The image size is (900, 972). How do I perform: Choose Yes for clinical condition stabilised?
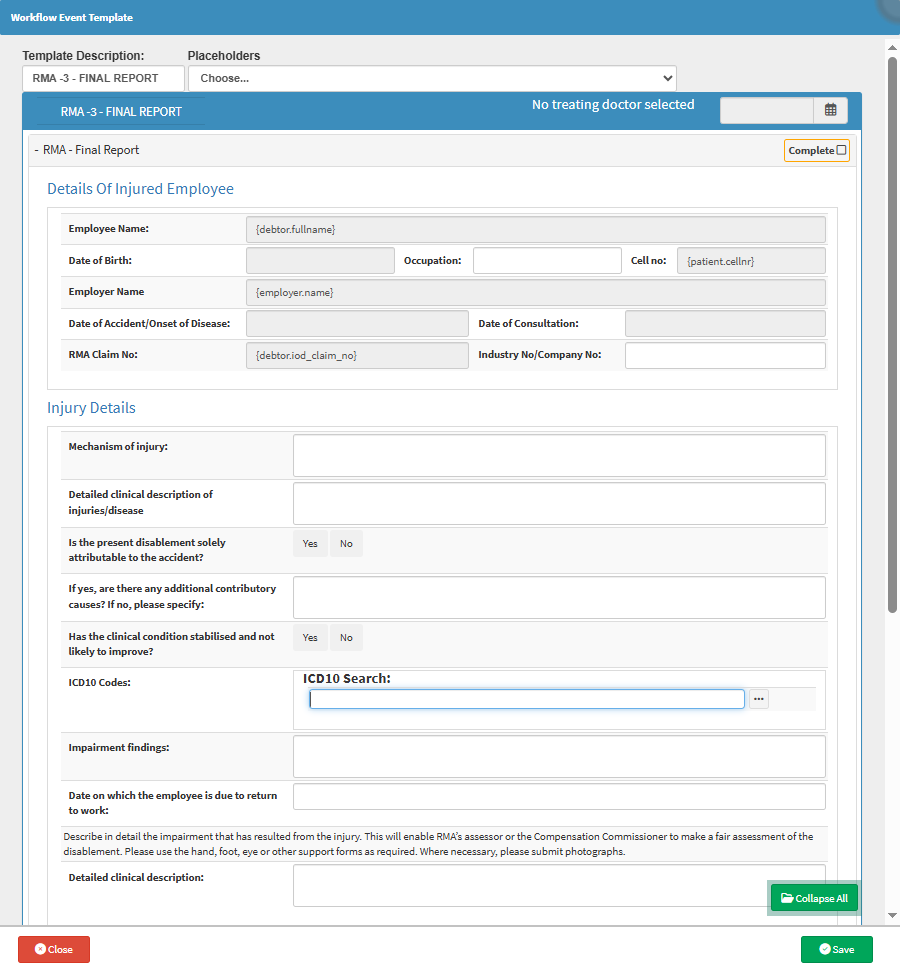tap(310, 637)
